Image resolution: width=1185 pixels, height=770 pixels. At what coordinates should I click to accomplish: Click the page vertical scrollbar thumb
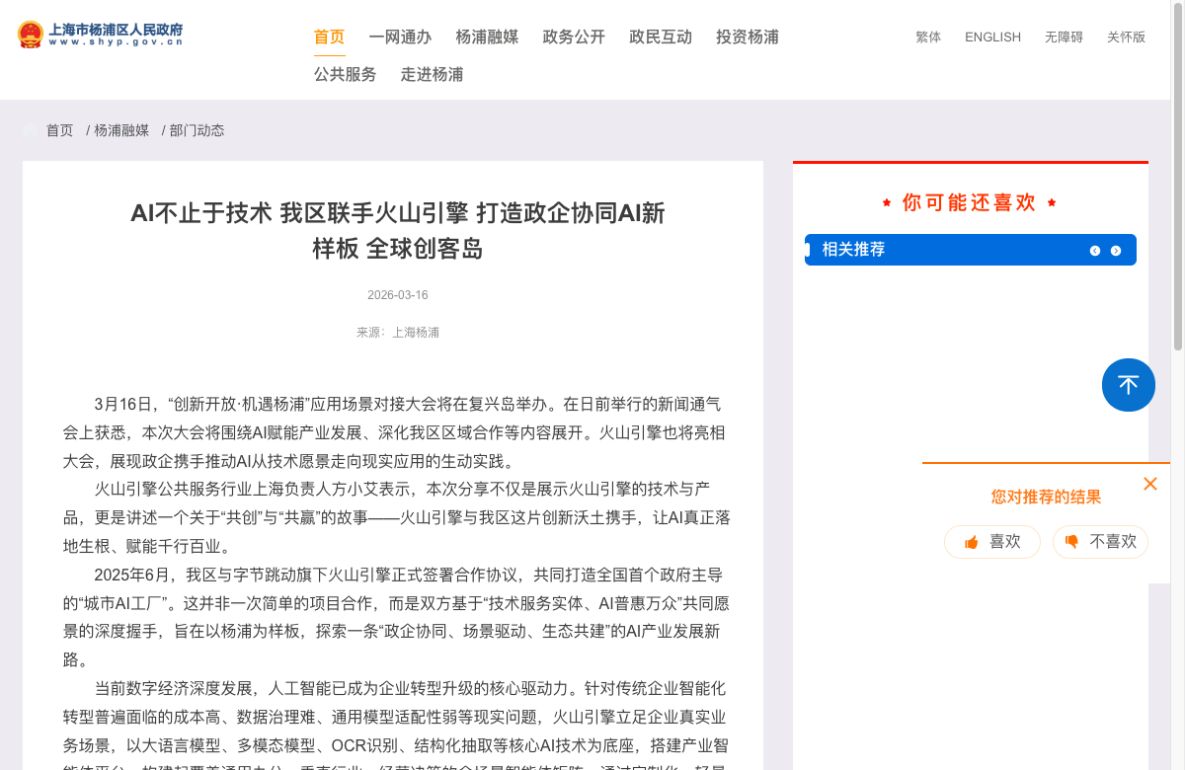(1177, 175)
